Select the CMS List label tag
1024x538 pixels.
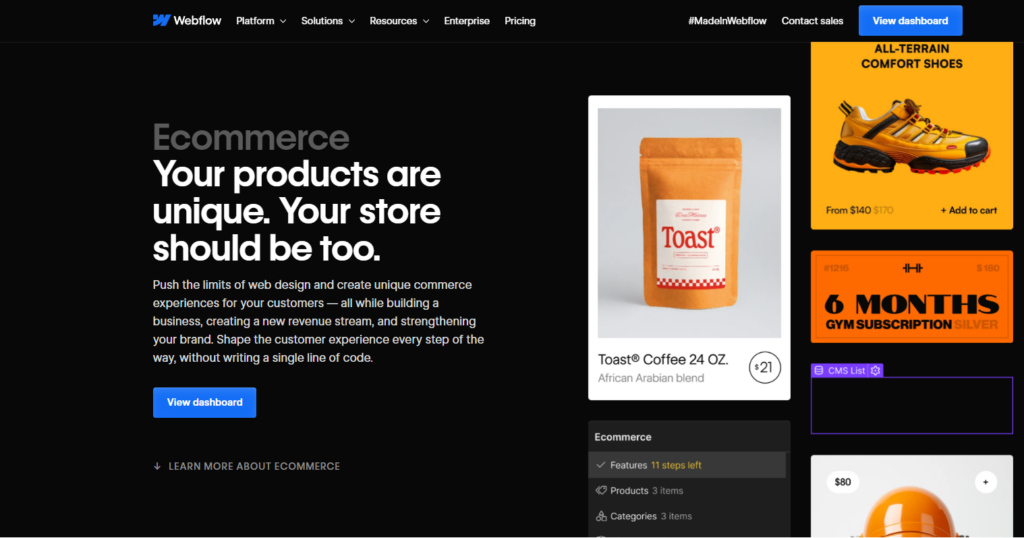tap(847, 370)
